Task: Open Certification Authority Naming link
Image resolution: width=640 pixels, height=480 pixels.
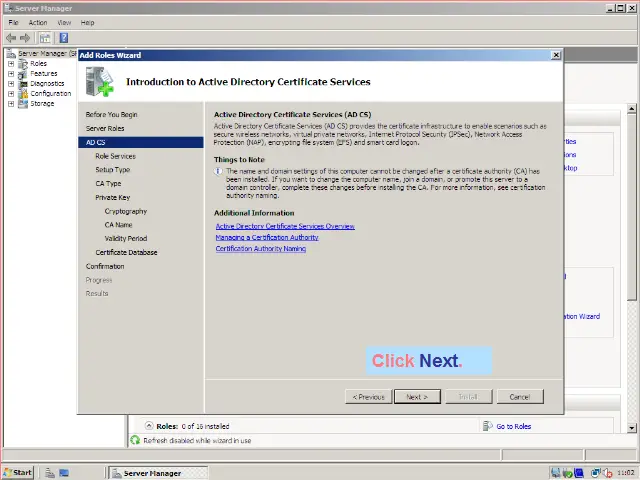Action: [x=261, y=249]
